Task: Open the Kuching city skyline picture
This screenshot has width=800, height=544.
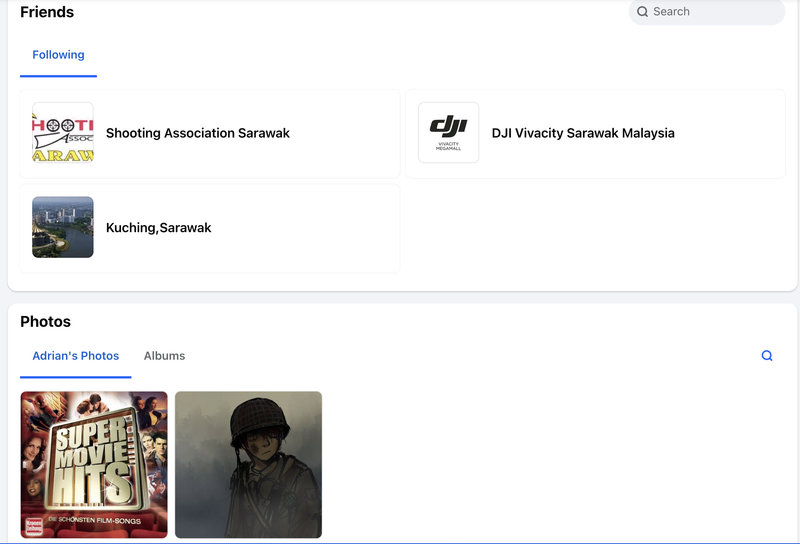Action: [63, 227]
